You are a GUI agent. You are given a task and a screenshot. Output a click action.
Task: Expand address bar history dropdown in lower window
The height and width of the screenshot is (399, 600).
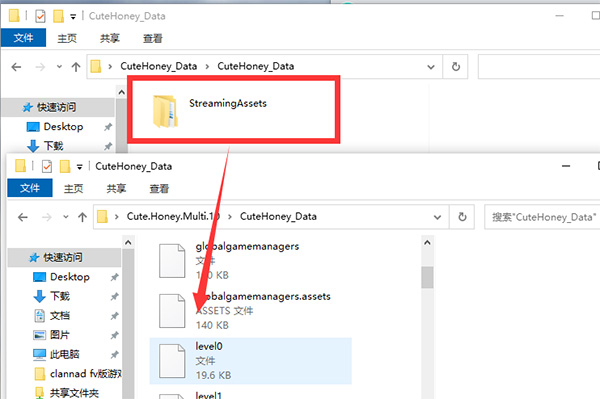pyautogui.click(x=437, y=217)
